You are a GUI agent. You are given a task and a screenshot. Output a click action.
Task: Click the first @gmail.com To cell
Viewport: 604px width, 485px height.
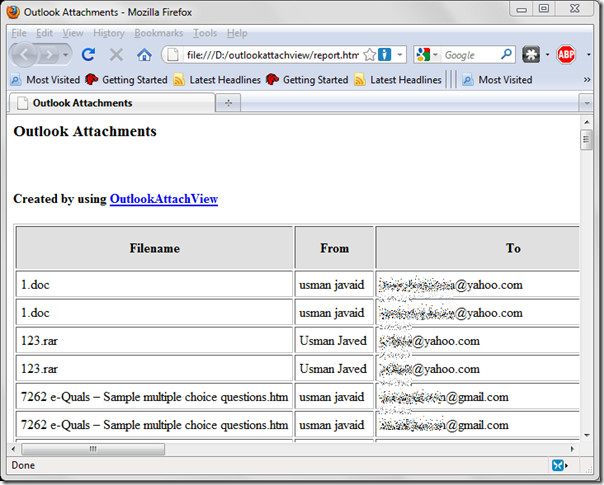[x=478, y=397]
